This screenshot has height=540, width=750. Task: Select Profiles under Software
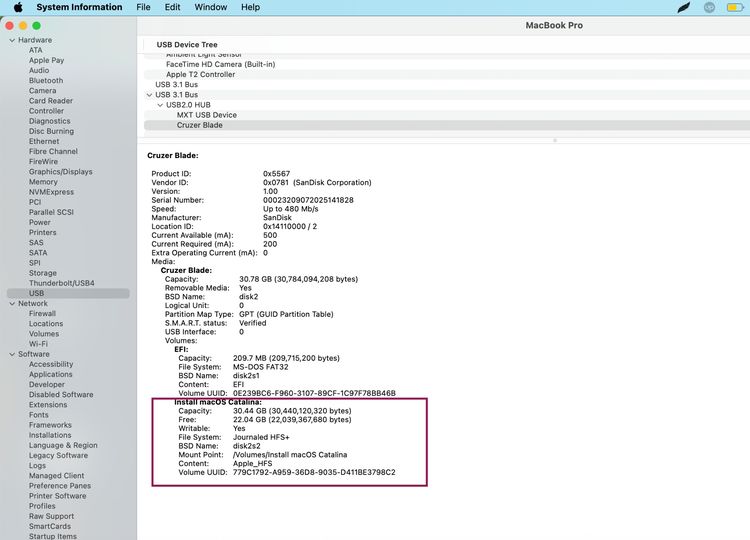pos(42,506)
